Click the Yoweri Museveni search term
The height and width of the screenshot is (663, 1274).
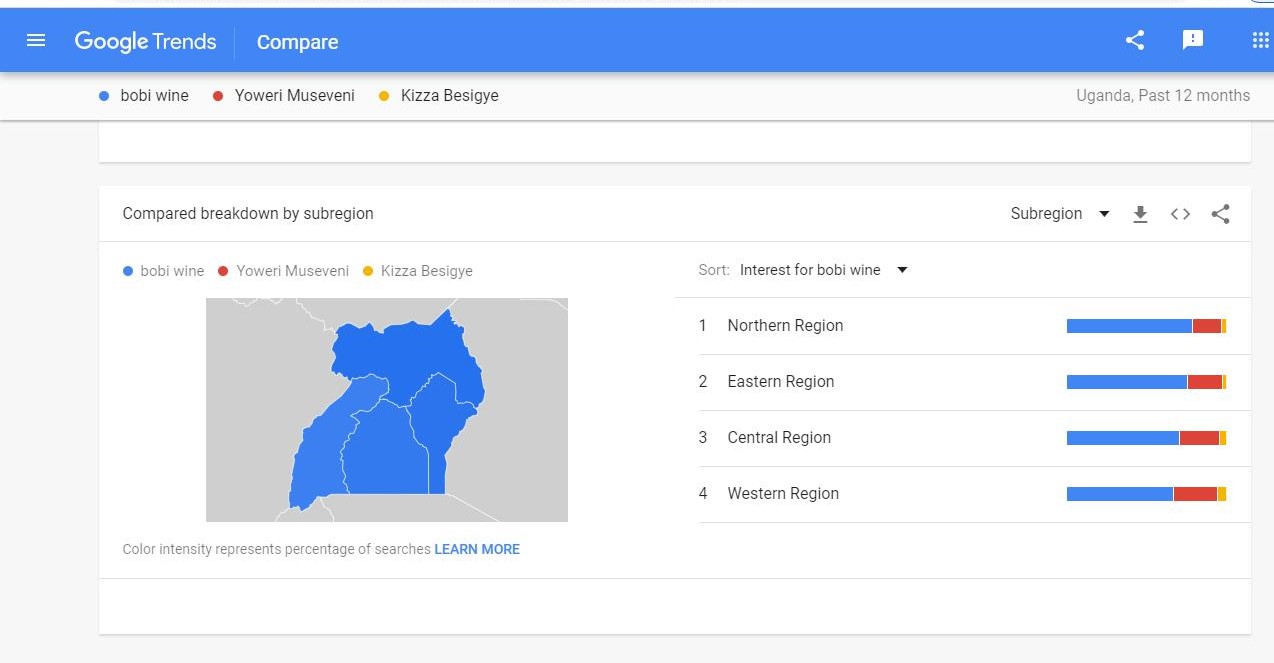294,96
